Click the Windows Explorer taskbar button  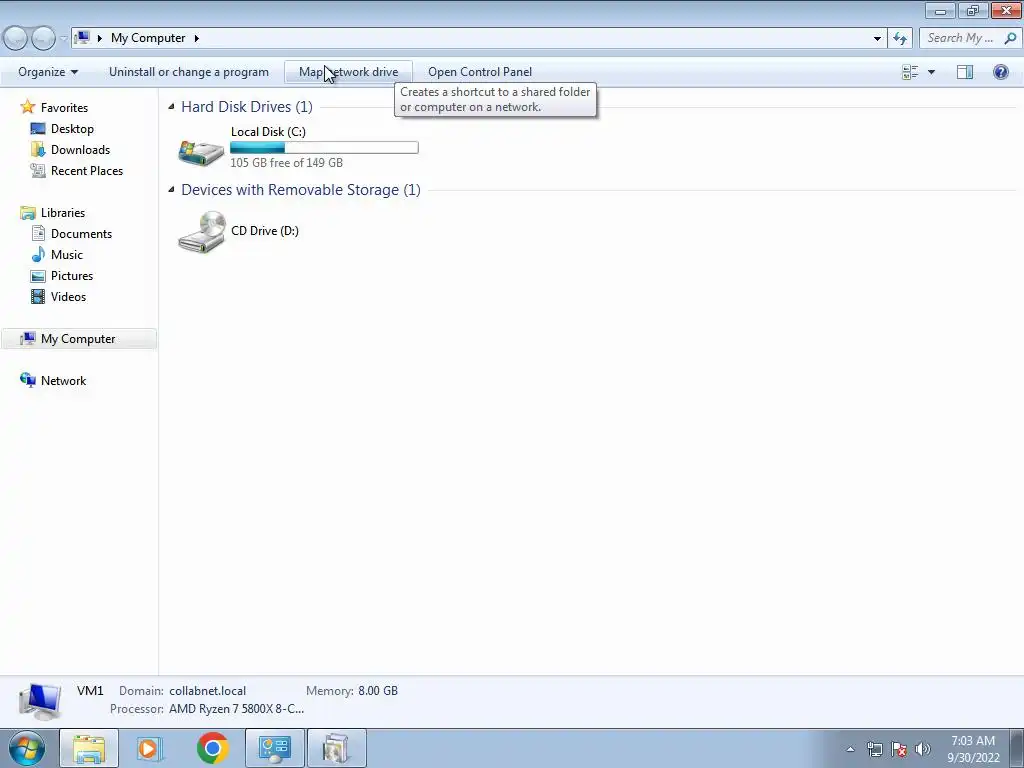click(x=89, y=748)
